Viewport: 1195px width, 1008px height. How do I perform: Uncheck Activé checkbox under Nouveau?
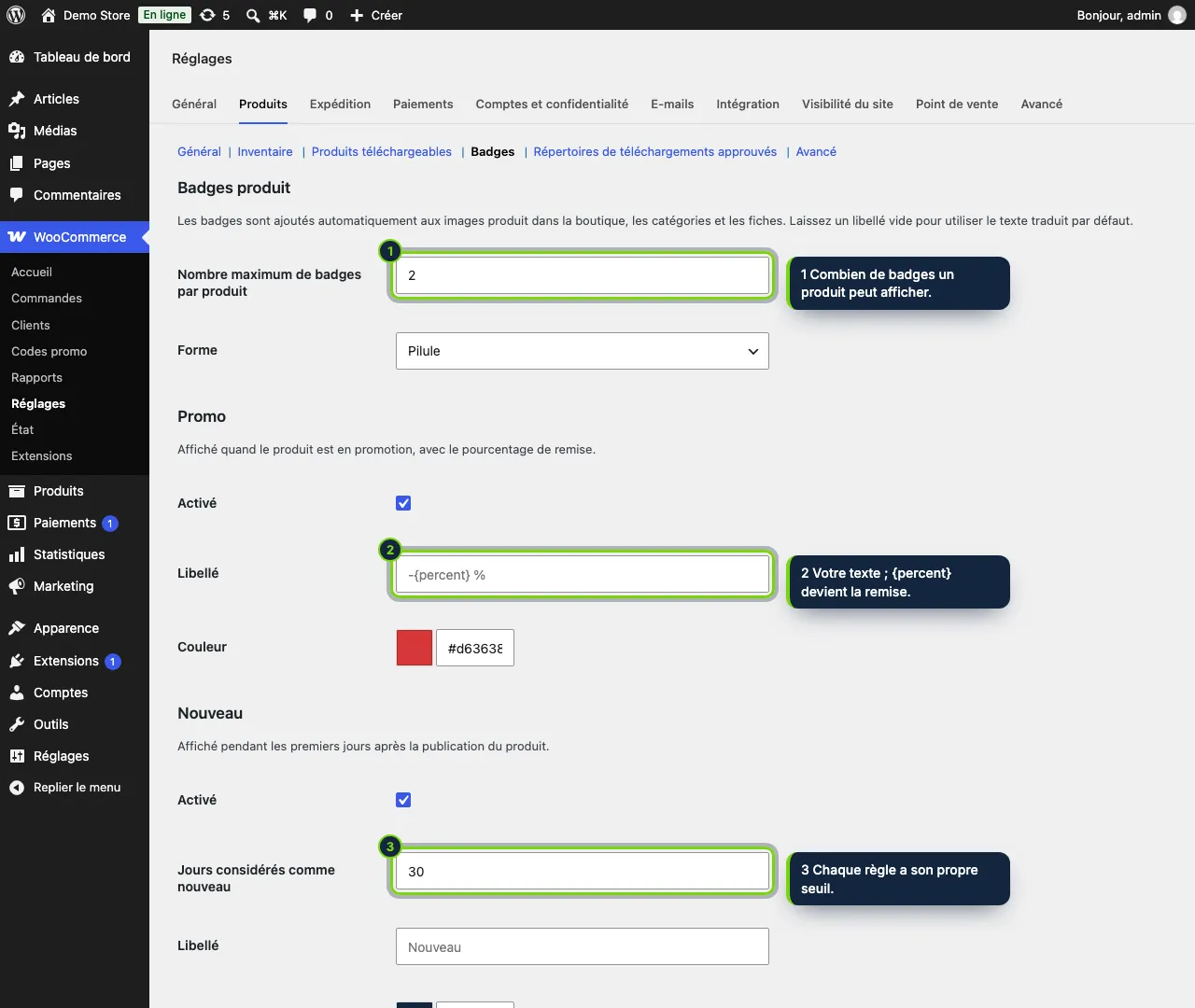click(x=403, y=800)
